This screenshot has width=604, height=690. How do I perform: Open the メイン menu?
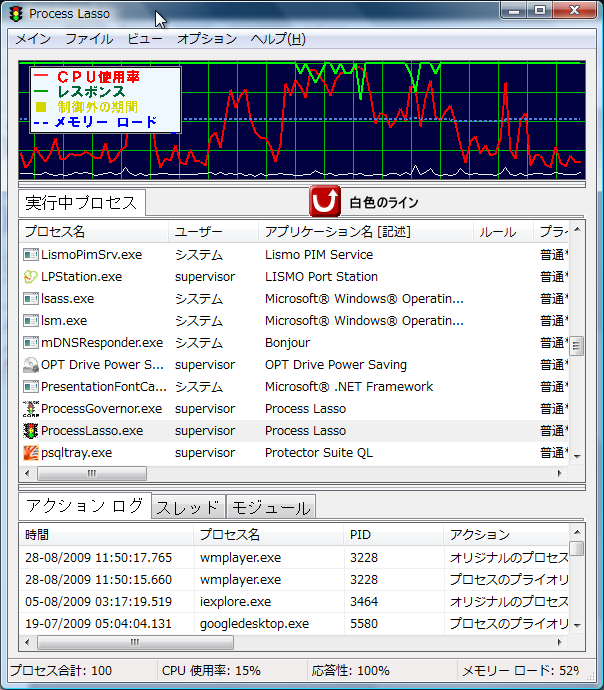33,39
